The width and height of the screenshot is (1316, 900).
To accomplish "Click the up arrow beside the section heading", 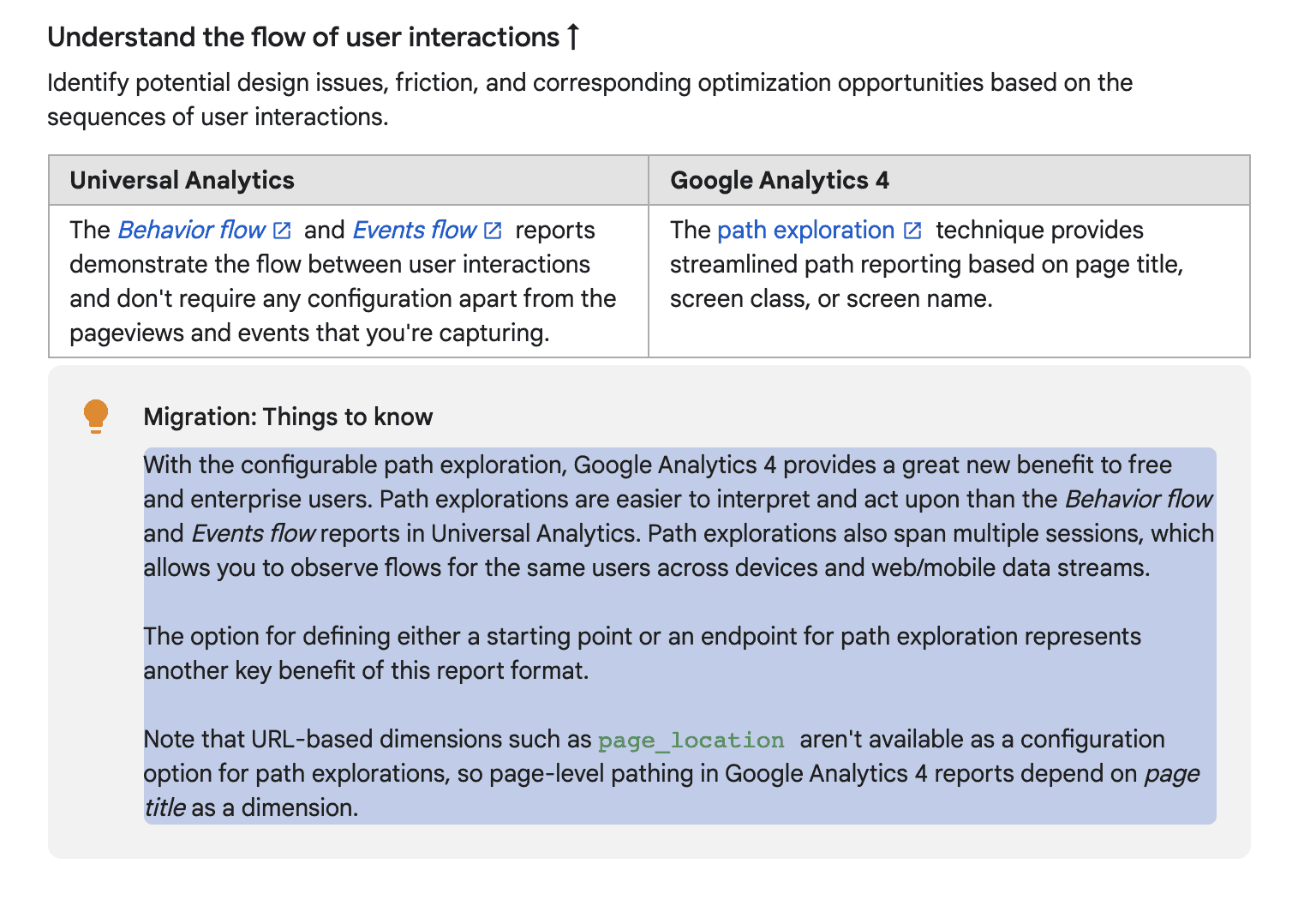I will [x=573, y=37].
